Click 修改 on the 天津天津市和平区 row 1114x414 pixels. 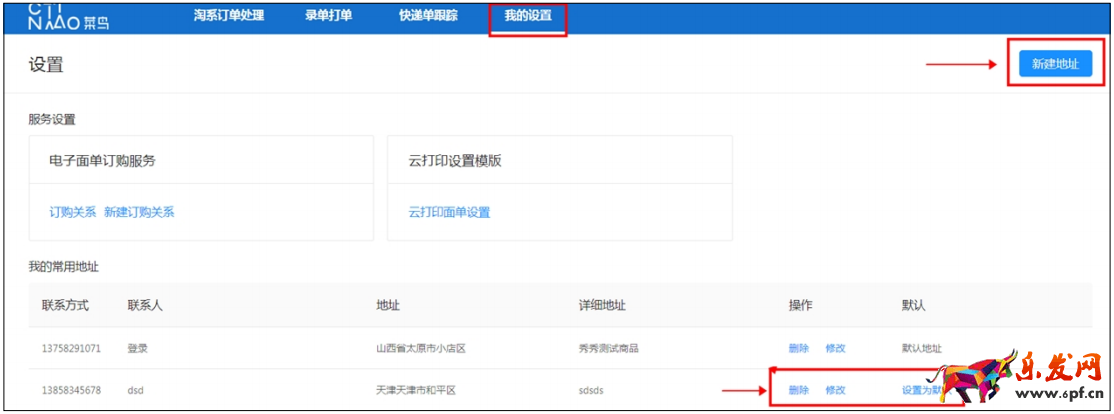[835, 390]
